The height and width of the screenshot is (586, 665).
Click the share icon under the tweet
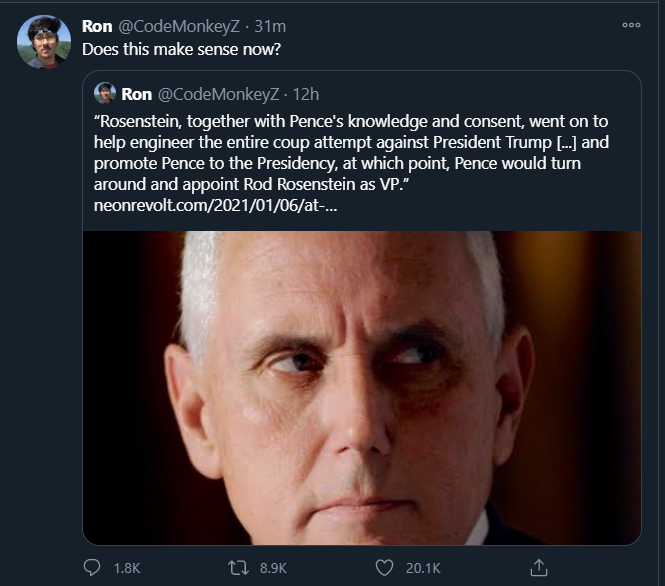[539, 567]
